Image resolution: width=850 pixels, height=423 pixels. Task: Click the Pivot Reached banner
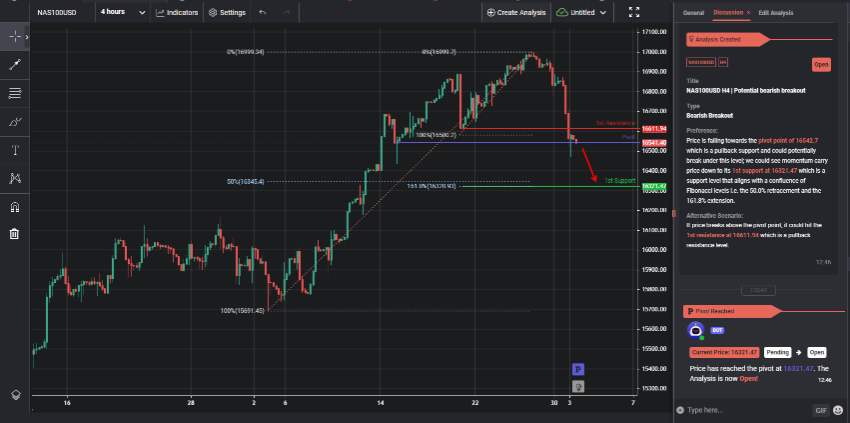click(733, 311)
